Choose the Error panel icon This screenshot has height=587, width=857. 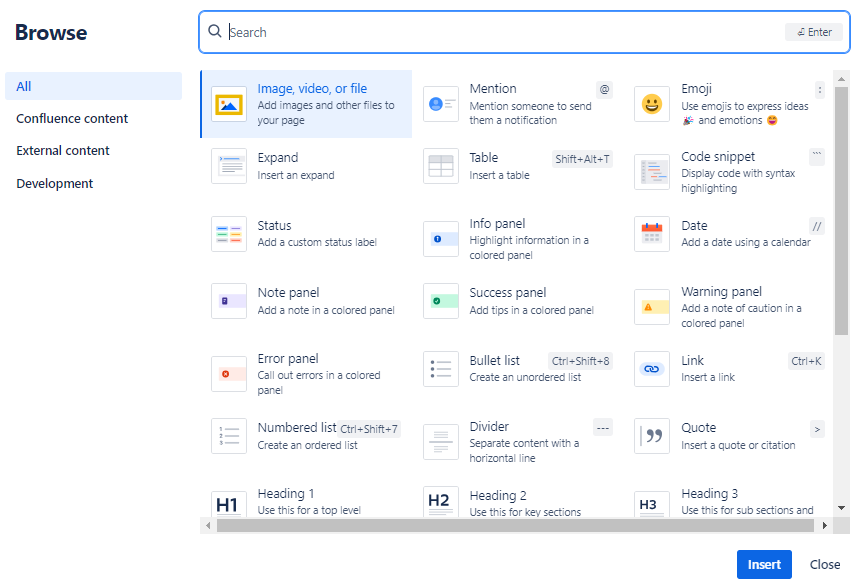228,374
